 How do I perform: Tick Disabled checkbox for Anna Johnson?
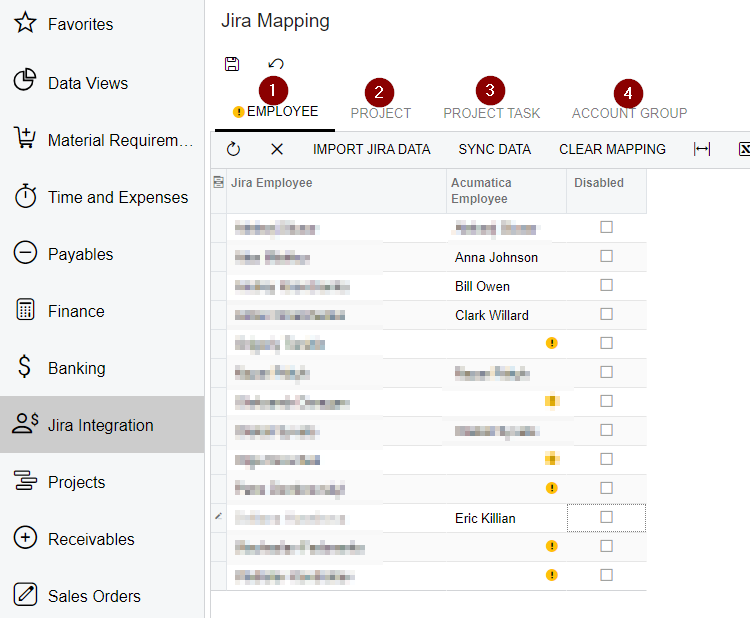tap(607, 256)
